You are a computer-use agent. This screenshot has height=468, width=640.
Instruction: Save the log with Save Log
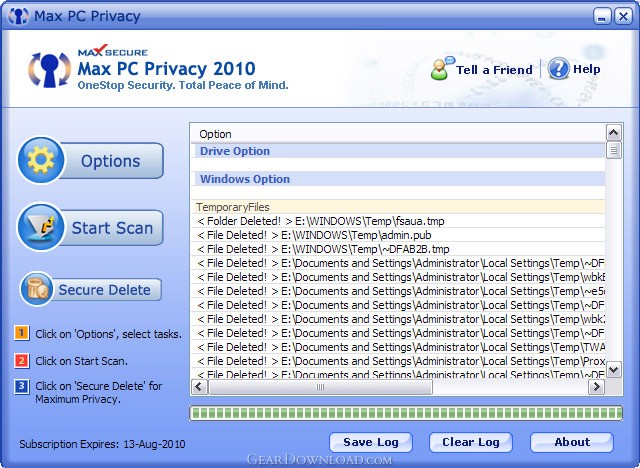[371, 442]
